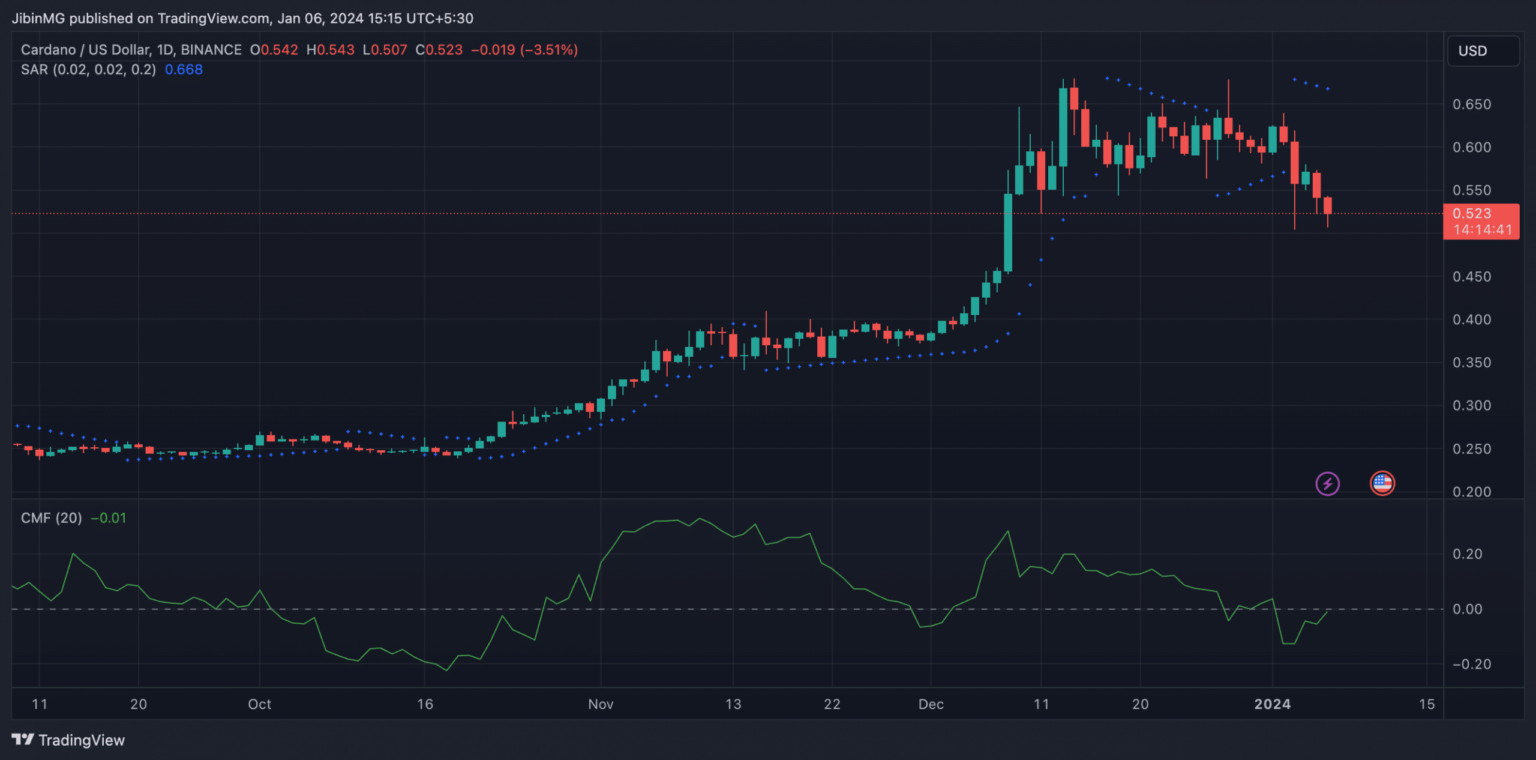Click the TradingView logo
The image size is (1536, 760).
pyautogui.click(x=68, y=740)
